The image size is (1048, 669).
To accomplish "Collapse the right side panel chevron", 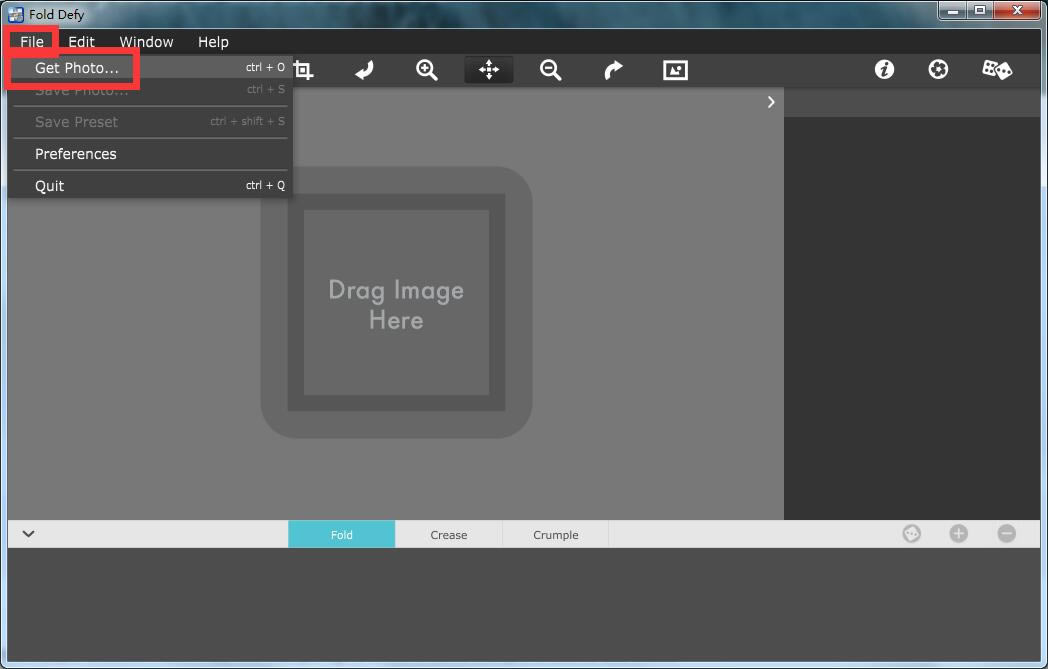I will [x=771, y=102].
